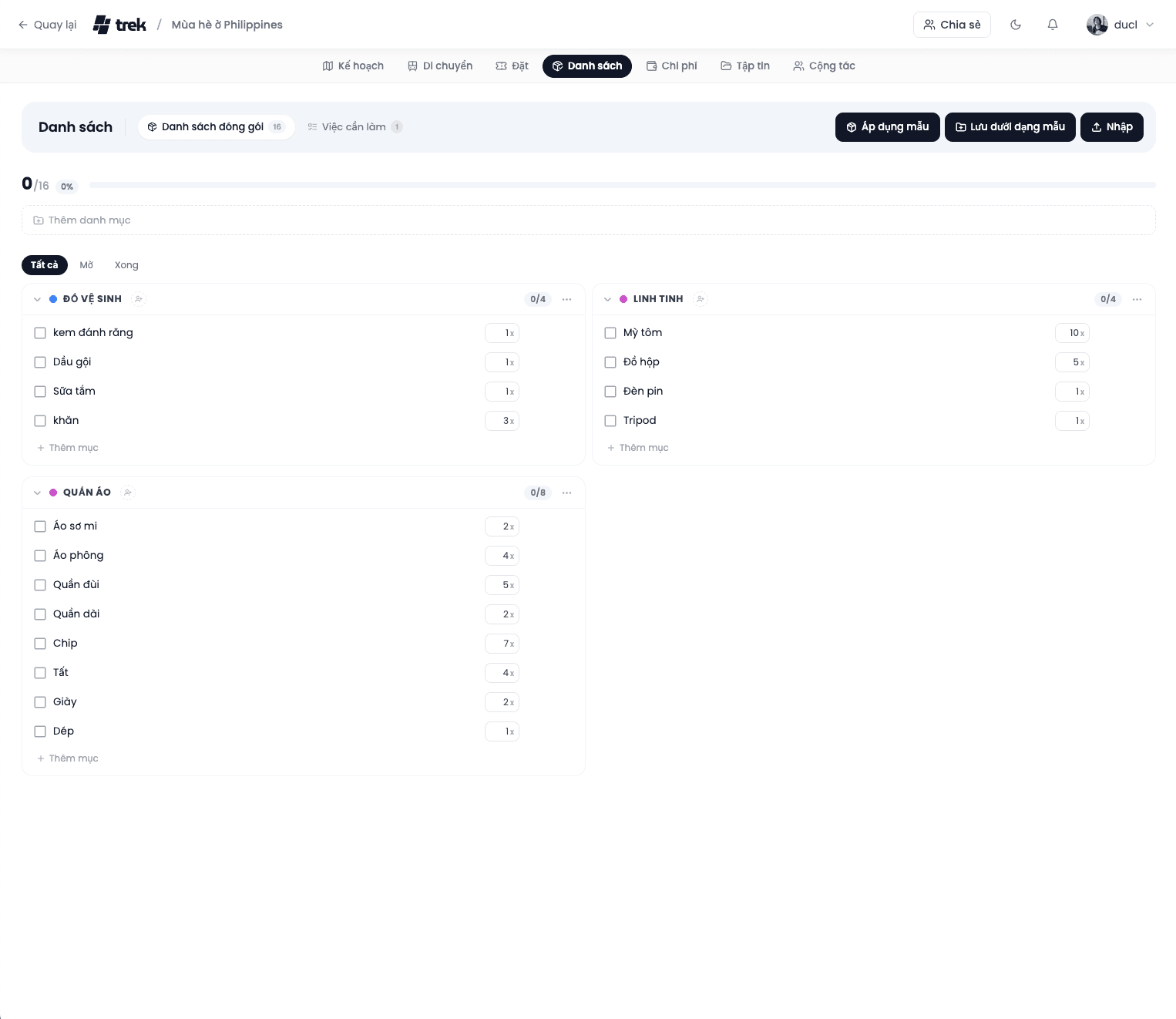
Task: Check off Tripod
Action: coord(610,421)
